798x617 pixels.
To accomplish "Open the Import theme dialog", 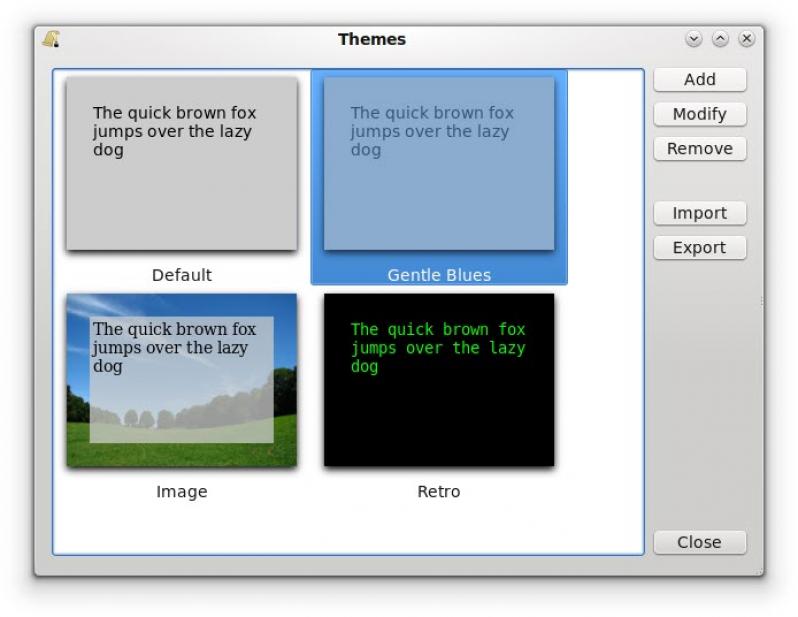I will tap(699, 213).
